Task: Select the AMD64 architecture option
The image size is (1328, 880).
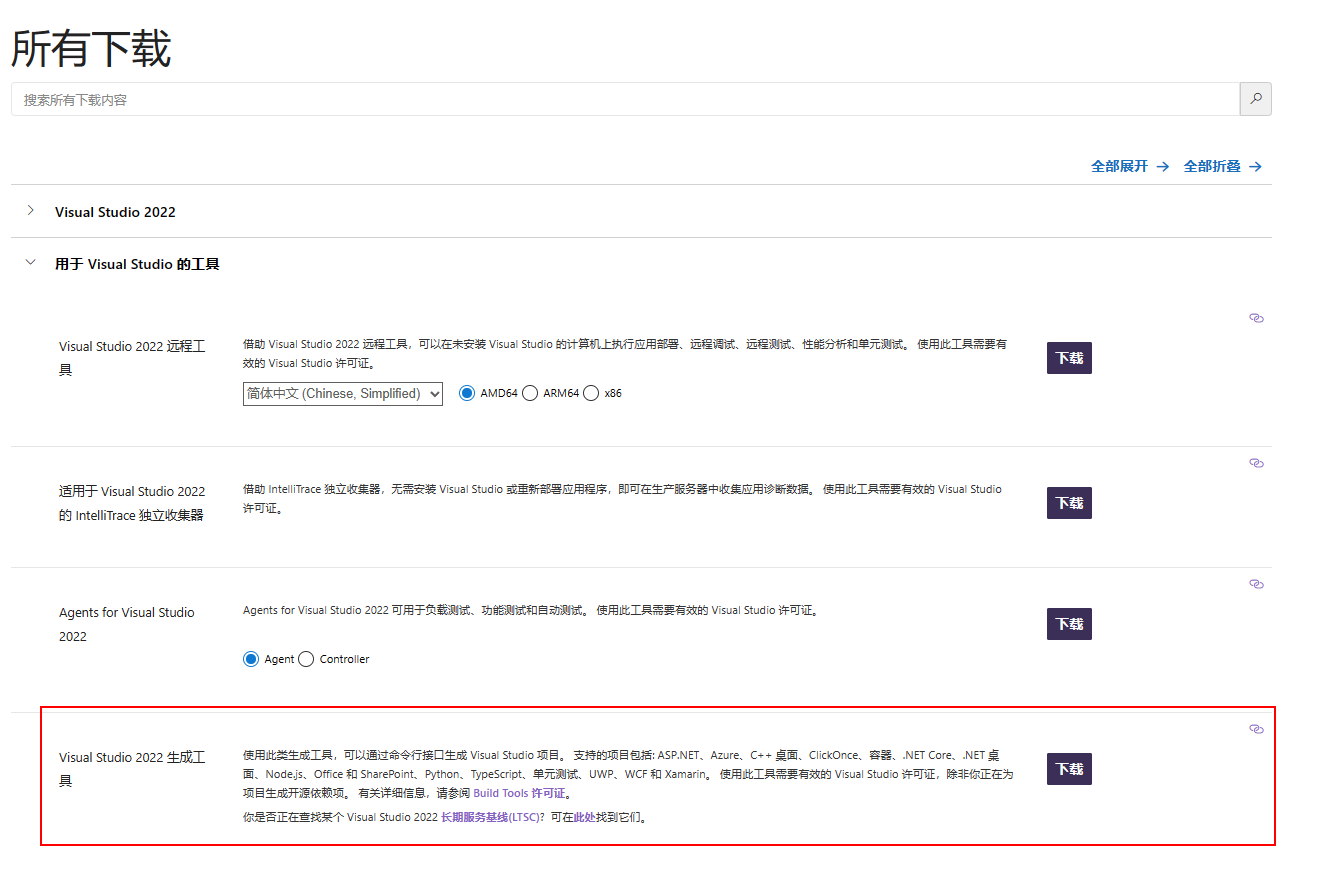Action: 467,393
